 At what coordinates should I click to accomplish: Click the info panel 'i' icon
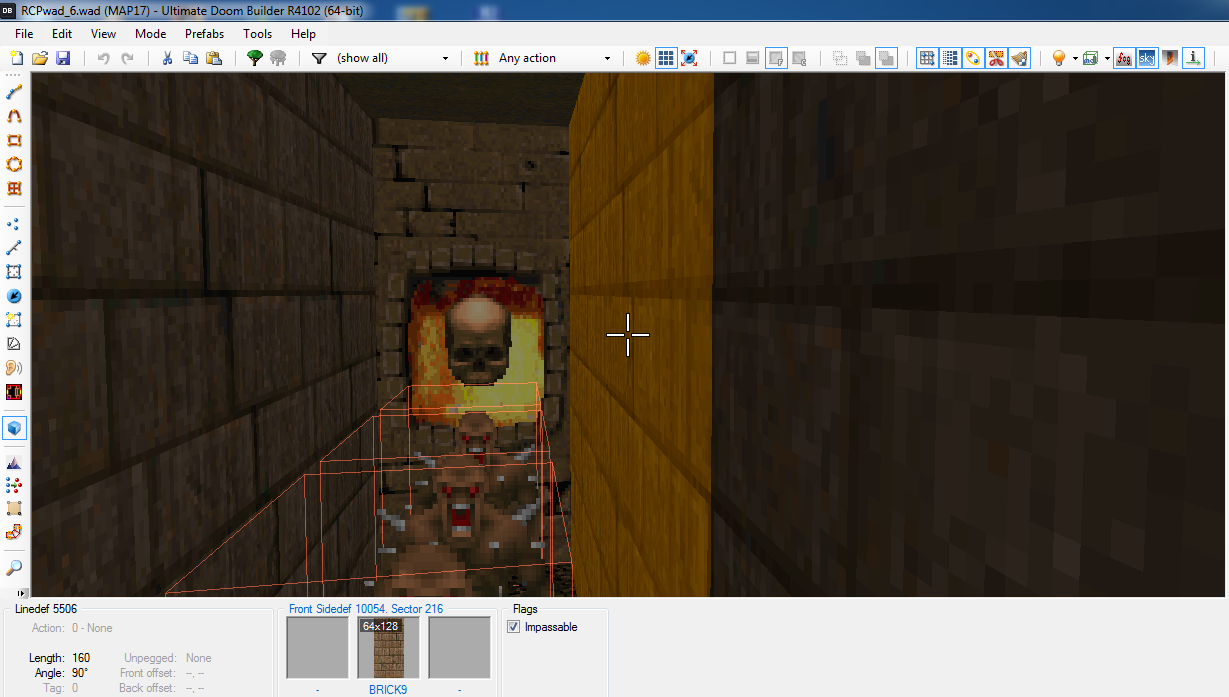click(x=1193, y=58)
